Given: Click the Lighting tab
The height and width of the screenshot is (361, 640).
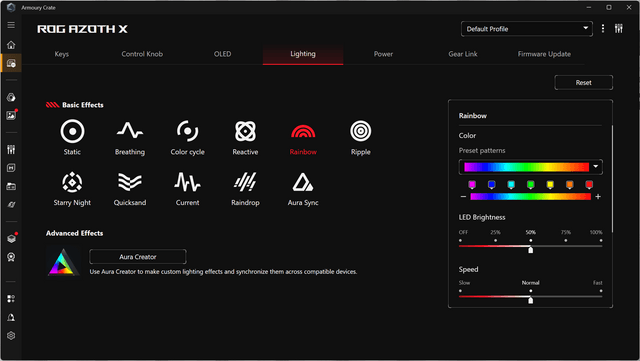Looking at the screenshot, I should (x=303, y=54).
